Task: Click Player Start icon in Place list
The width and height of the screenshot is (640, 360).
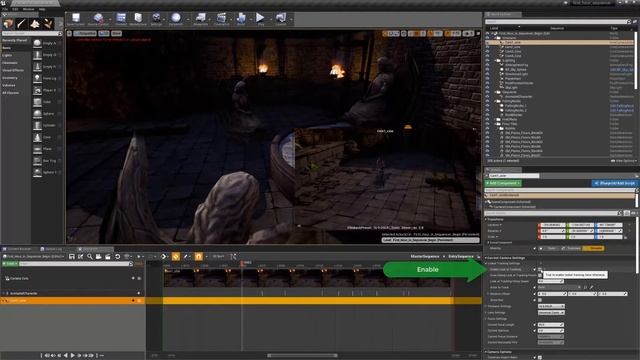Action: 37,90
